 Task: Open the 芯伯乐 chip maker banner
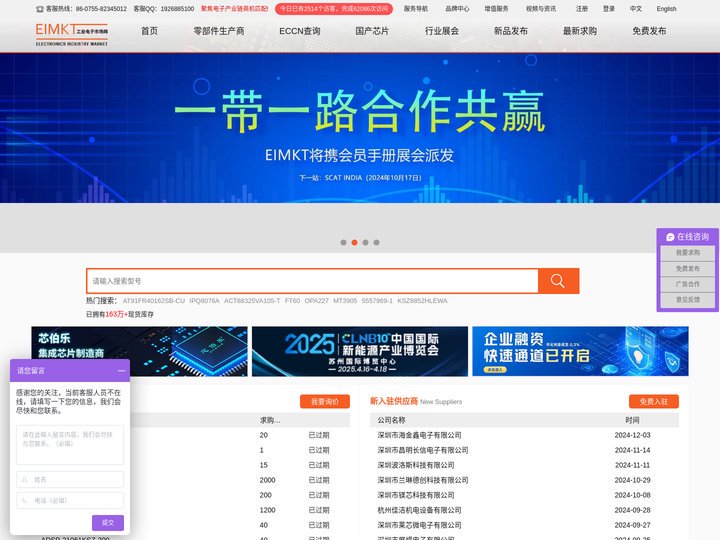click(139, 351)
